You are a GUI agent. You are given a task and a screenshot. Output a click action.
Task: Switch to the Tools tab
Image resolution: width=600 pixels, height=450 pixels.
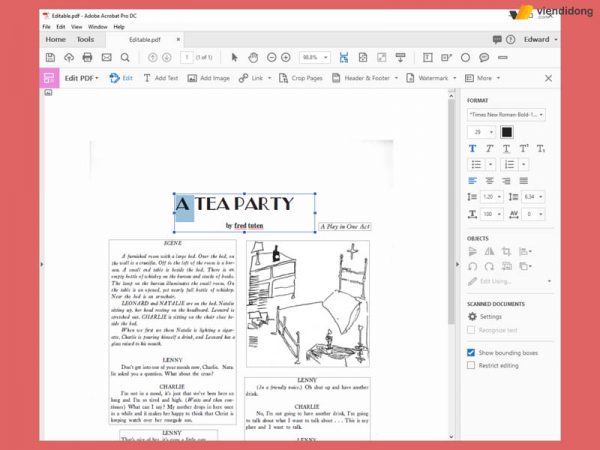click(x=85, y=39)
